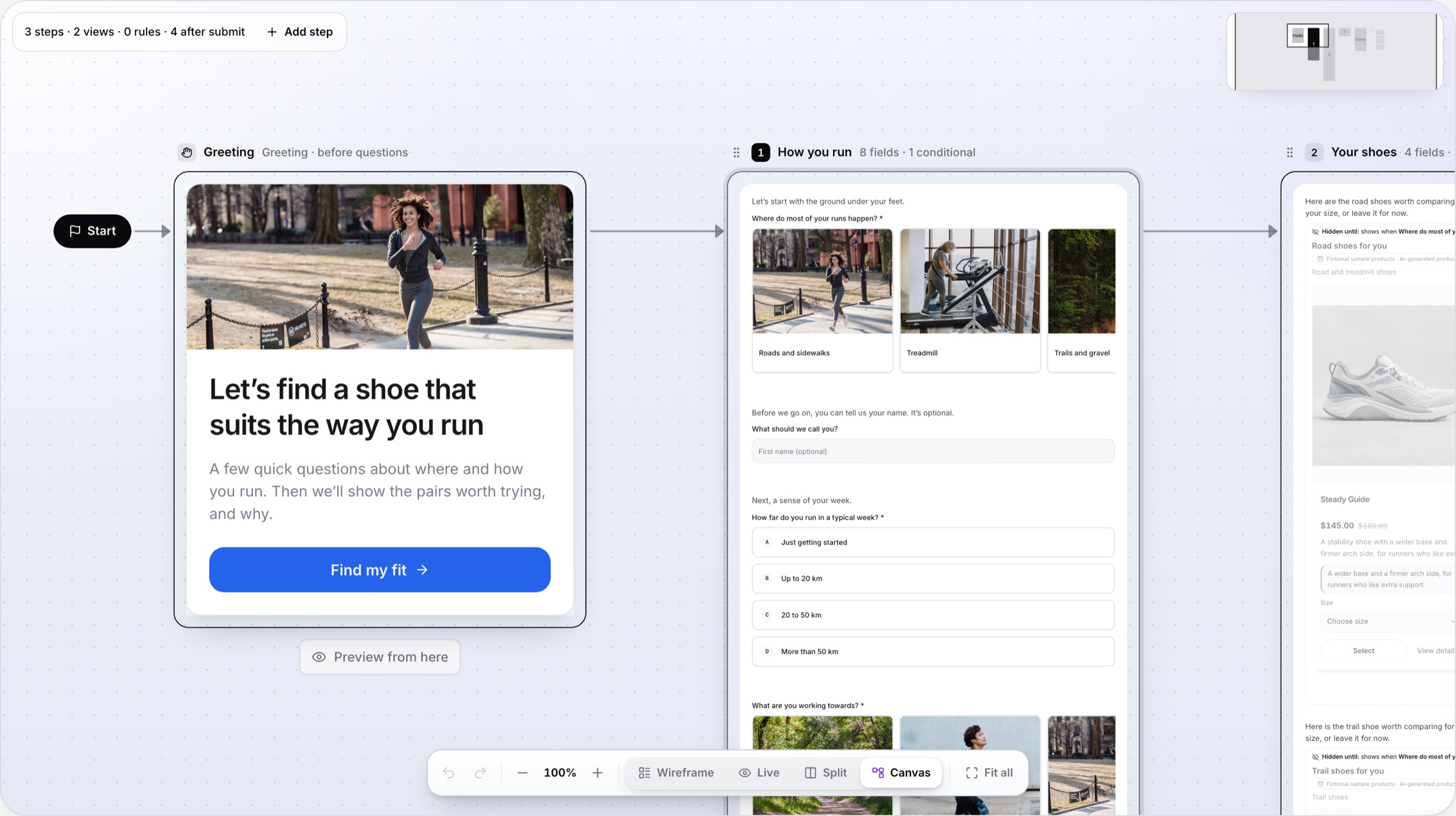Open the Choose size dropdown
This screenshot has height=816, width=1456.
(x=1388, y=621)
